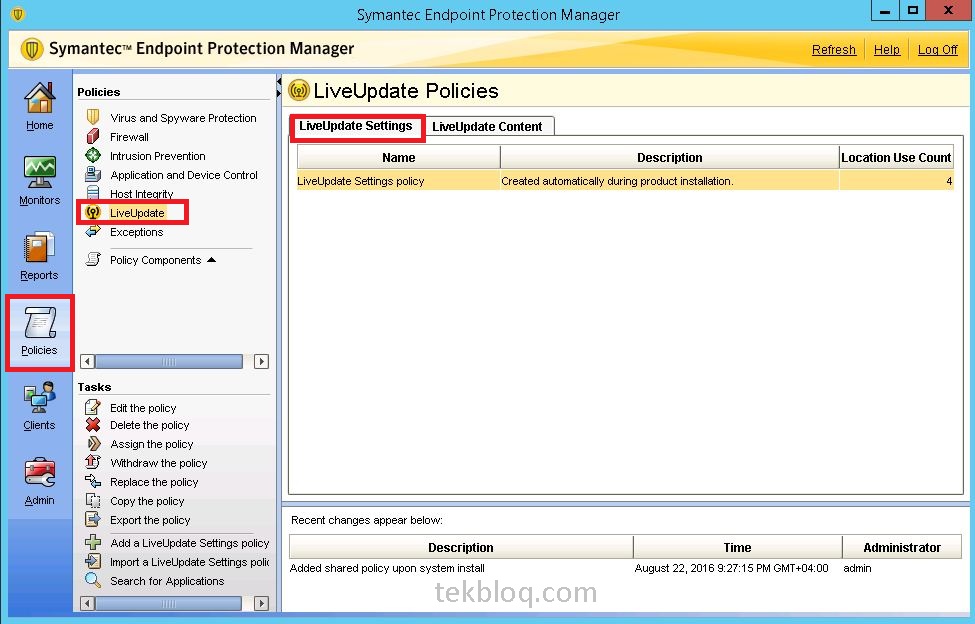Click the Tasks list horizontal scrollbar thumb
Screen dimensions: 975x624
click(169, 603)
